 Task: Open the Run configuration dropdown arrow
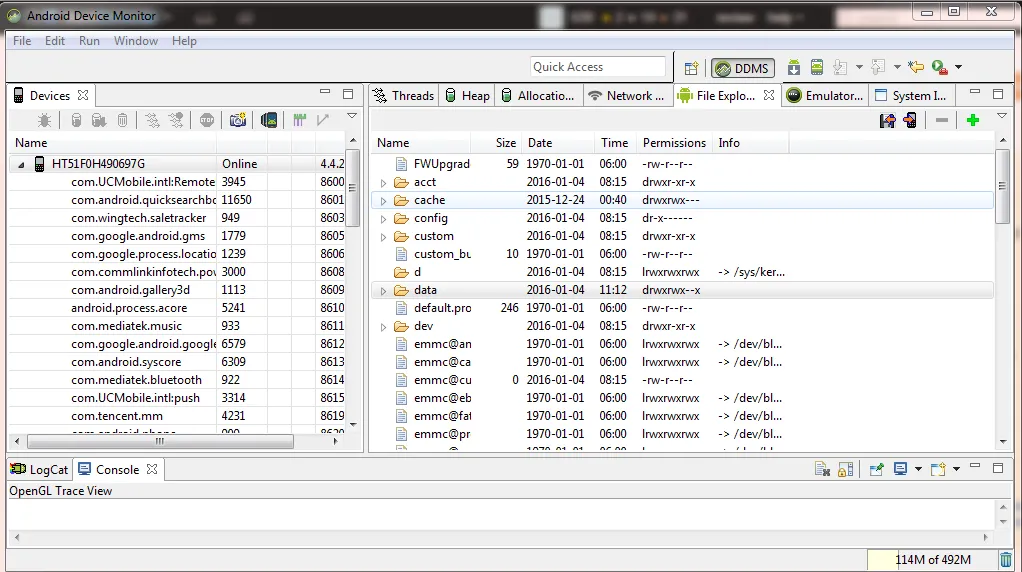[958, 67]
